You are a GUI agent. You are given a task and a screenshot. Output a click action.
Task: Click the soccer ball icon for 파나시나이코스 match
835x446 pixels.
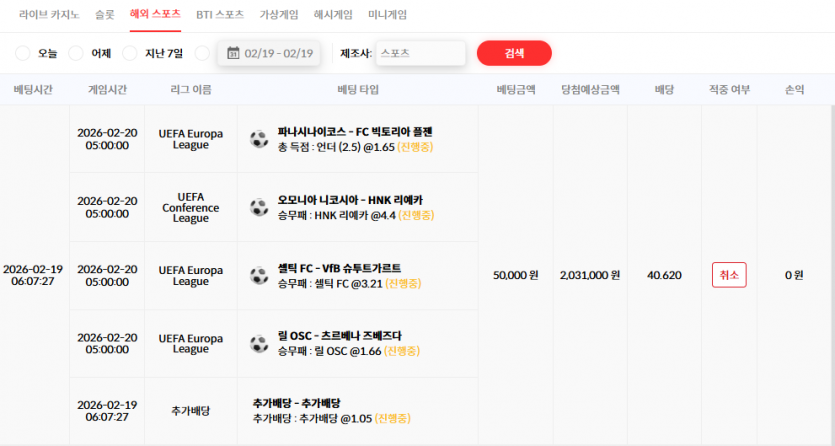click(x=259, y=139)
